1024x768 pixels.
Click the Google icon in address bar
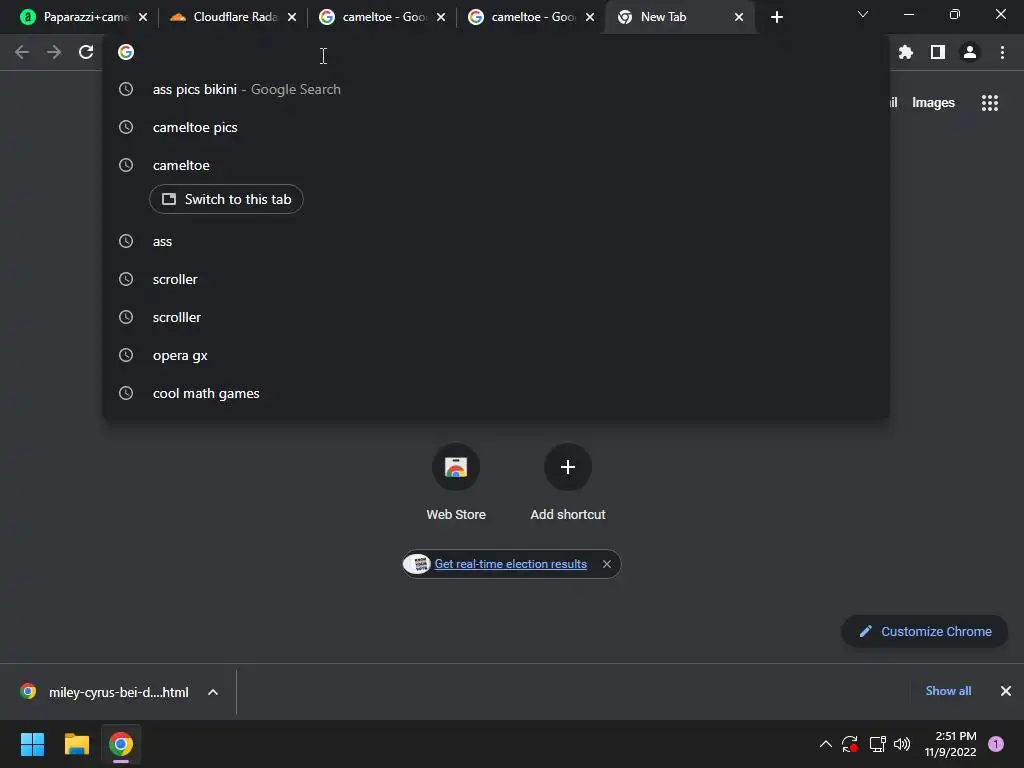[x=126, y=52]
